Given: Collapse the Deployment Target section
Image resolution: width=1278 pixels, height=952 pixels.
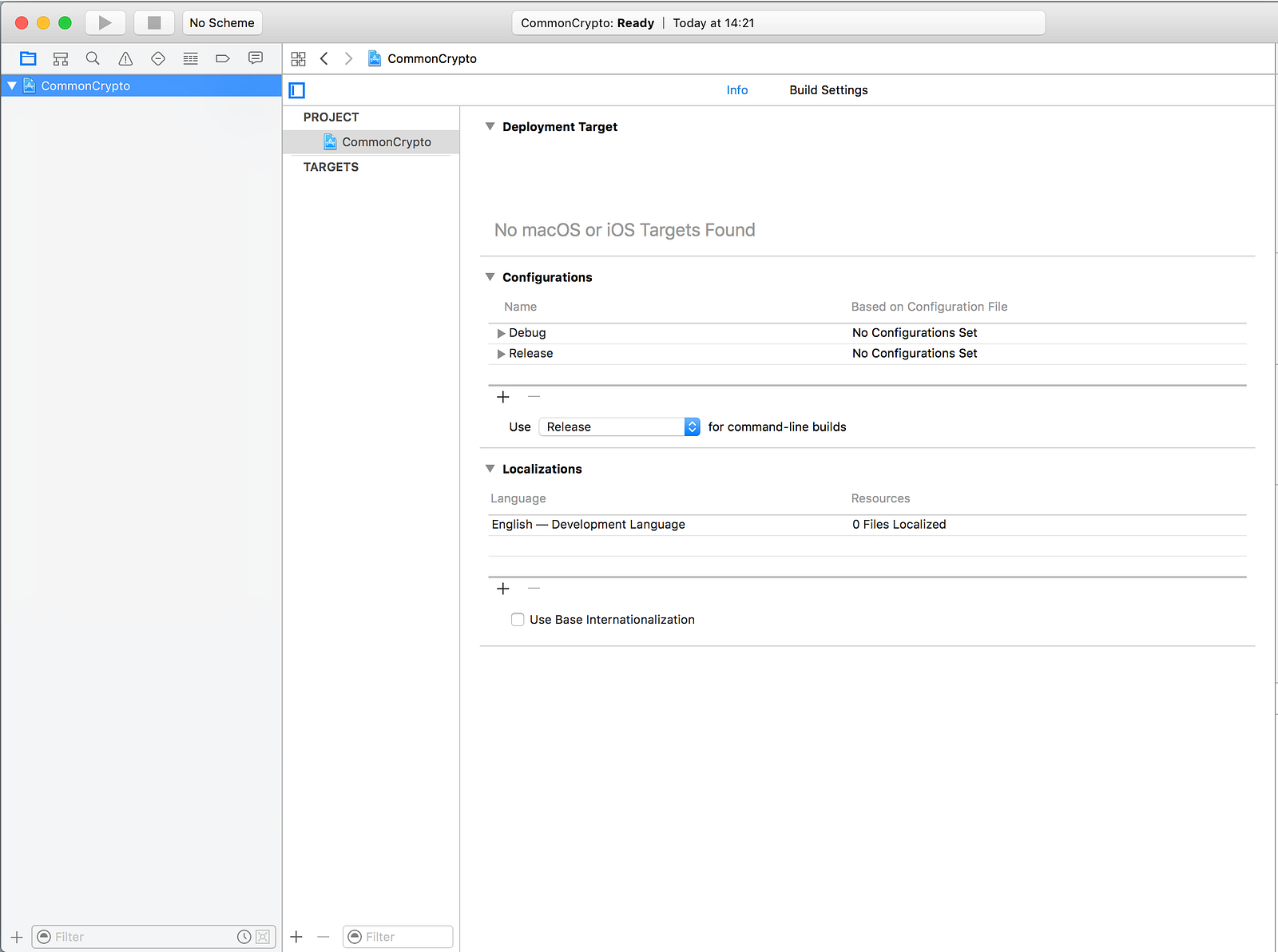Looking at the screenshot, I should coord(490,126).
